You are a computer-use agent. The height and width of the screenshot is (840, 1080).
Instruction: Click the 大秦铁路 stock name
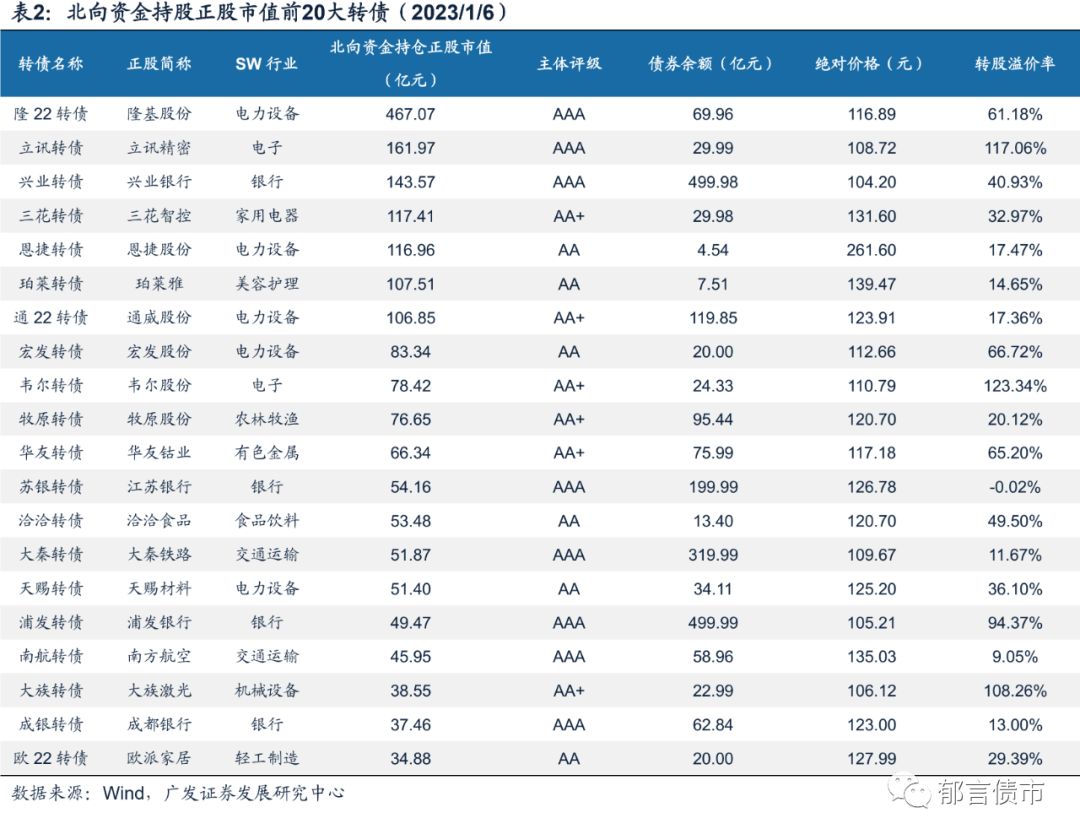(x=159, y=554)
